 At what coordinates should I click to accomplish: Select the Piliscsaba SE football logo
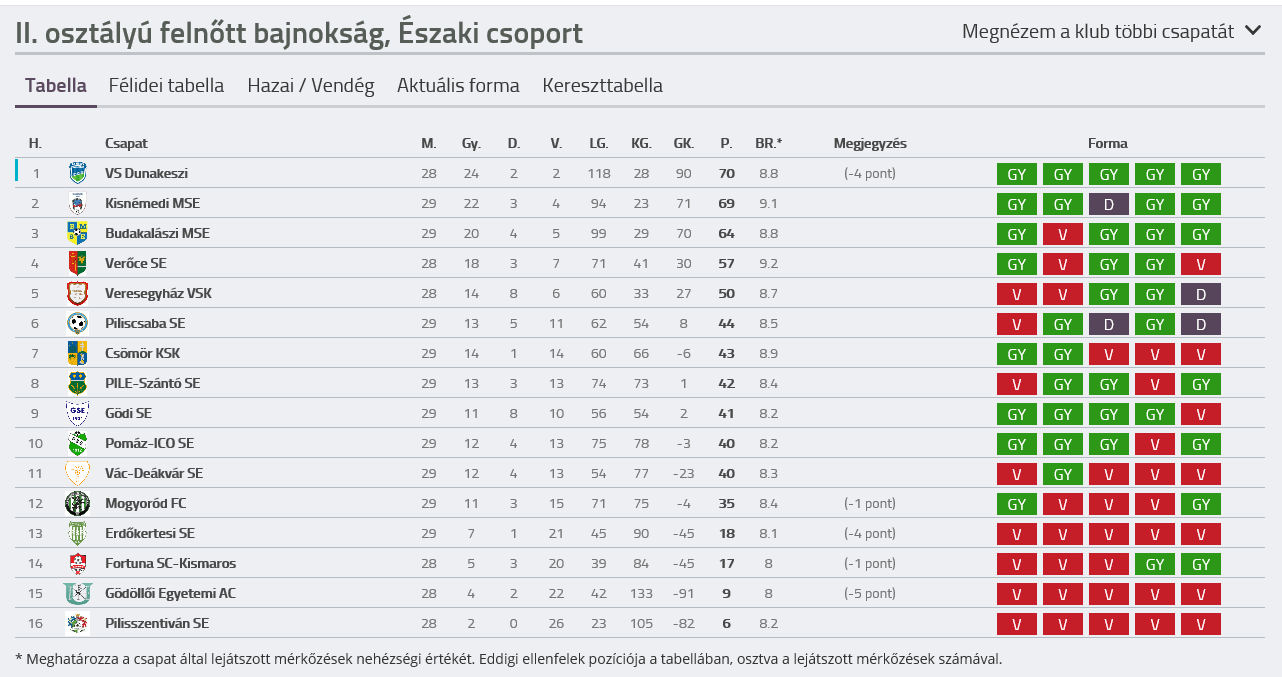pyautogui.click(x=77, y=323)
